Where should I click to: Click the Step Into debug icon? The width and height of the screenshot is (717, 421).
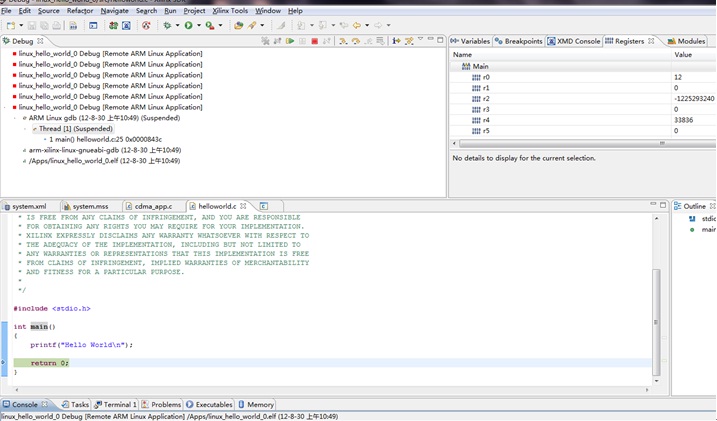tap(343, 41)
